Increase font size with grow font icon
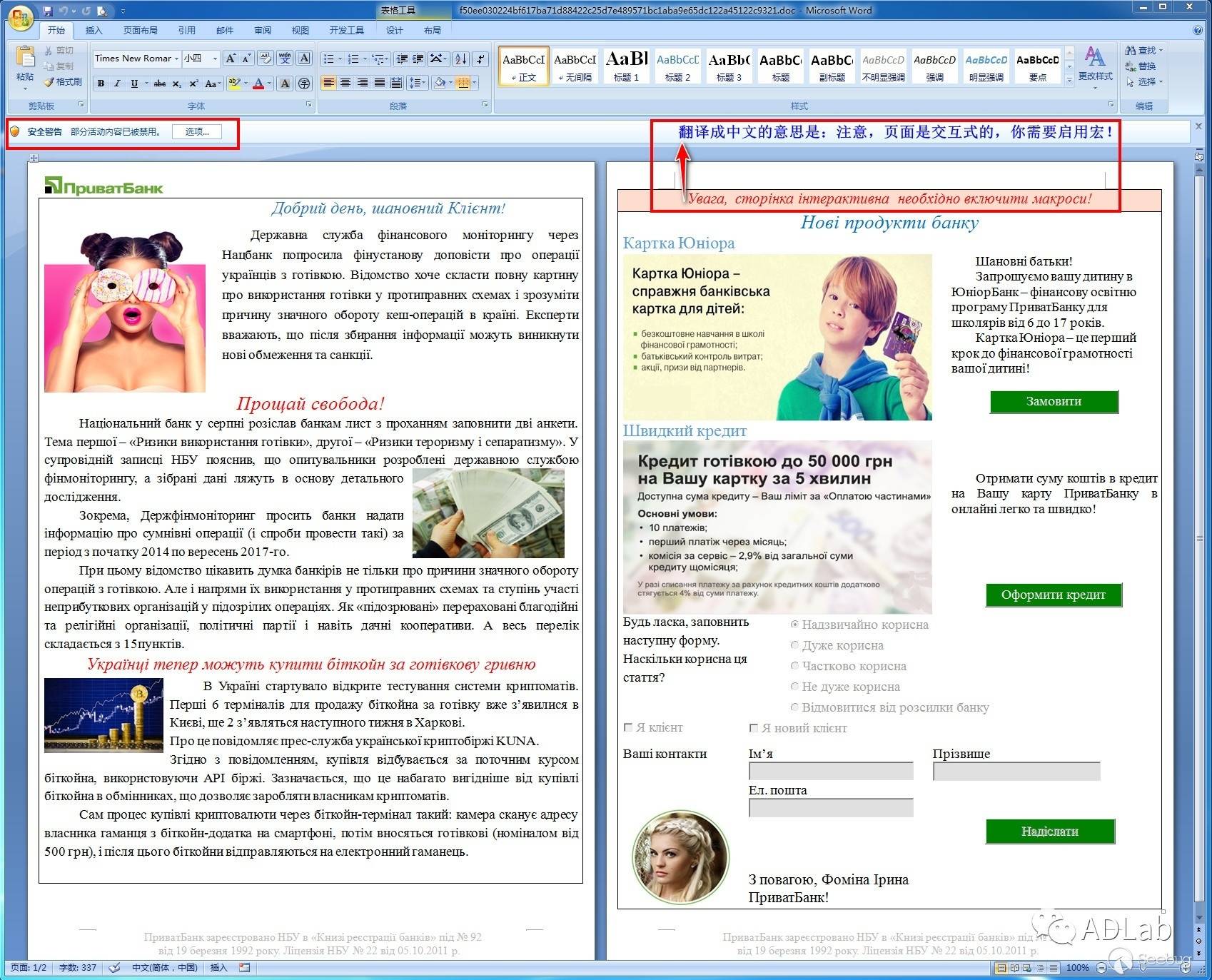Screen dimensions: 1212x980 [231, 59]
